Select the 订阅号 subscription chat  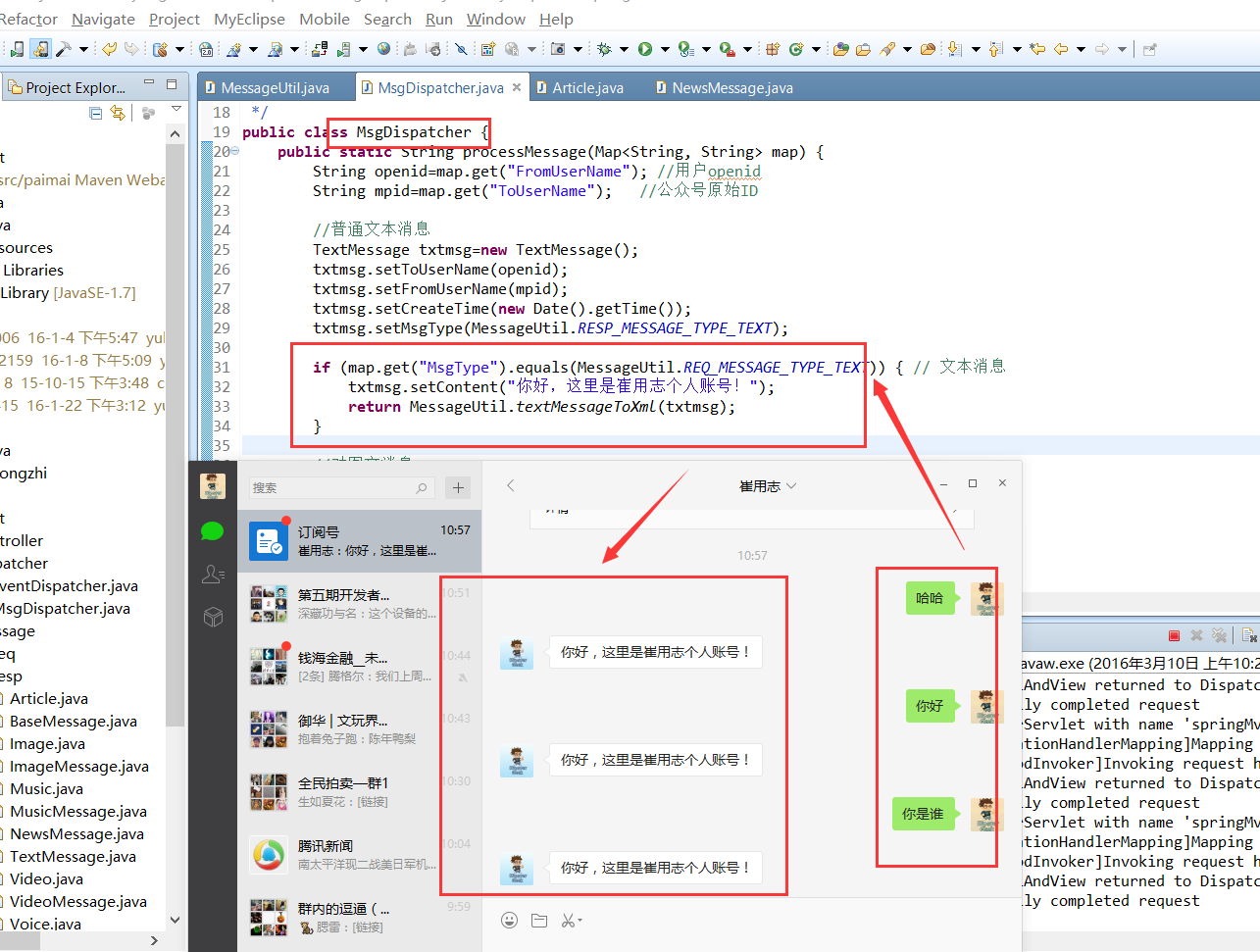[x=359, y=540]
